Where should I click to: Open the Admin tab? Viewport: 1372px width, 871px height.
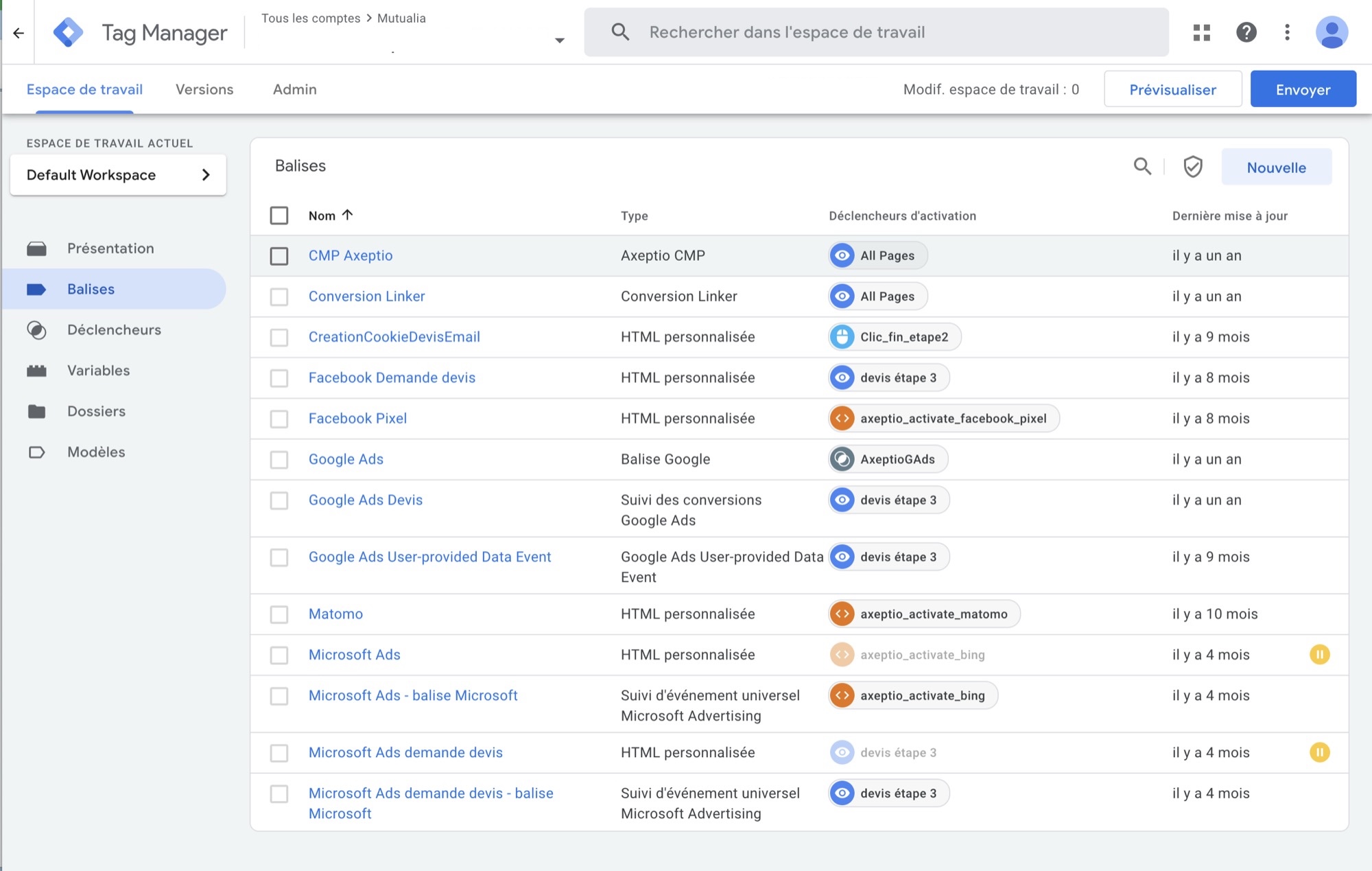point(294,89)
